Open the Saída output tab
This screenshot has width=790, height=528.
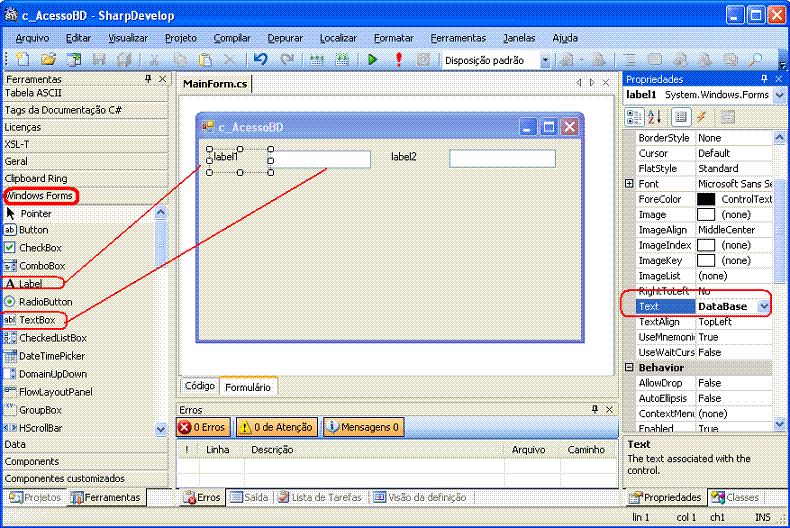point(249,497)
